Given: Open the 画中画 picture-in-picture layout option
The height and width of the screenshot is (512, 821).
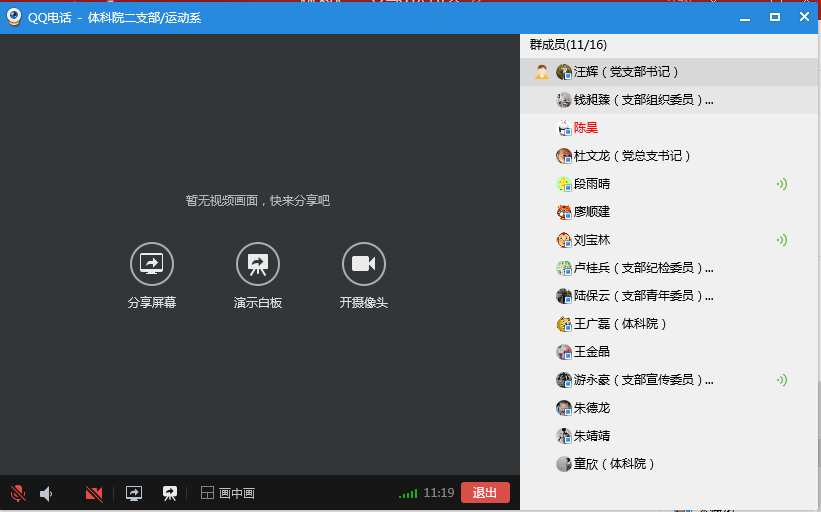Looking at the screenshot, I should tap(228, 493).
